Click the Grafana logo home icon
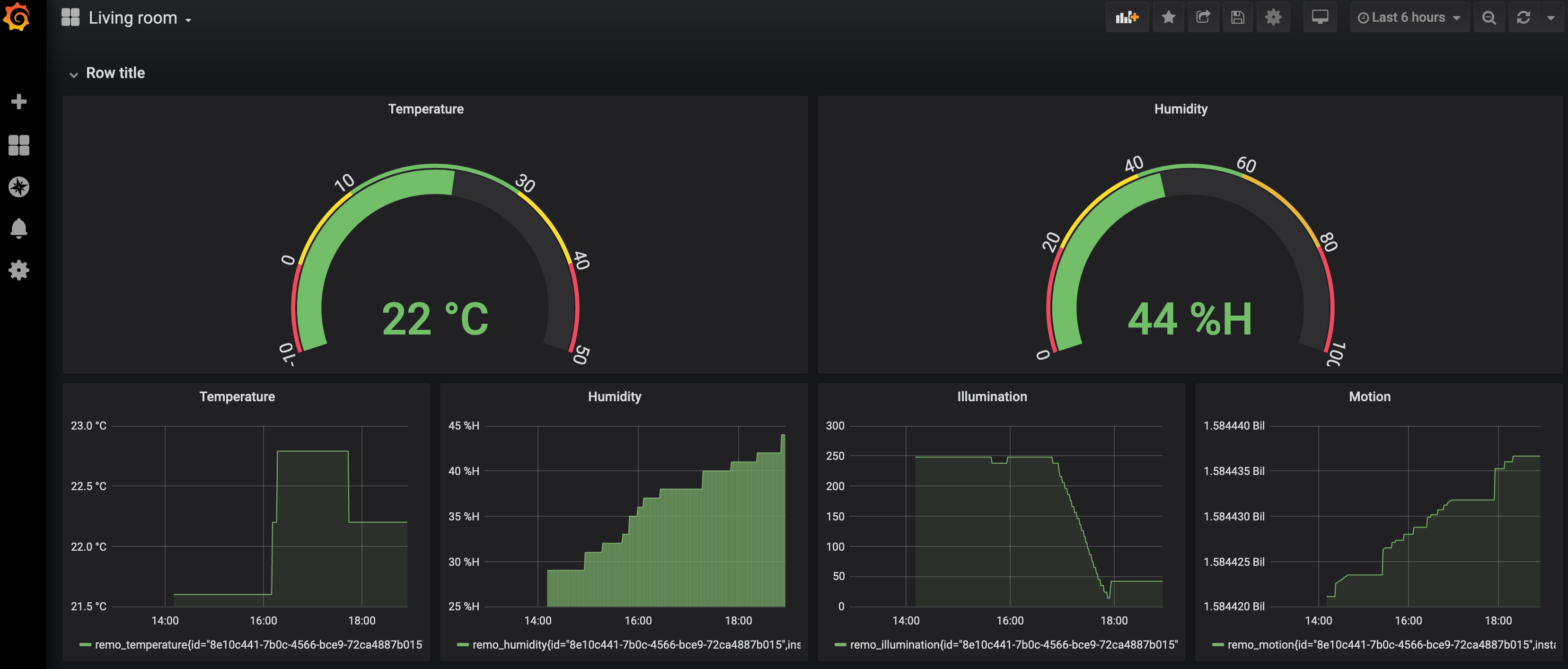This screenshot has height=669, width=1568. click(x=17, y=17)
